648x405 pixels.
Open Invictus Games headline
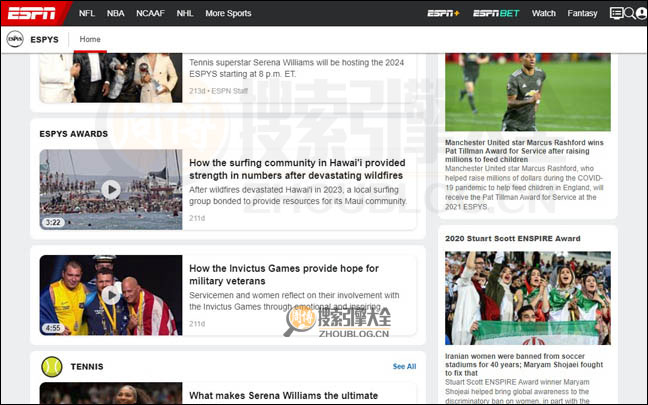point(284,274)
